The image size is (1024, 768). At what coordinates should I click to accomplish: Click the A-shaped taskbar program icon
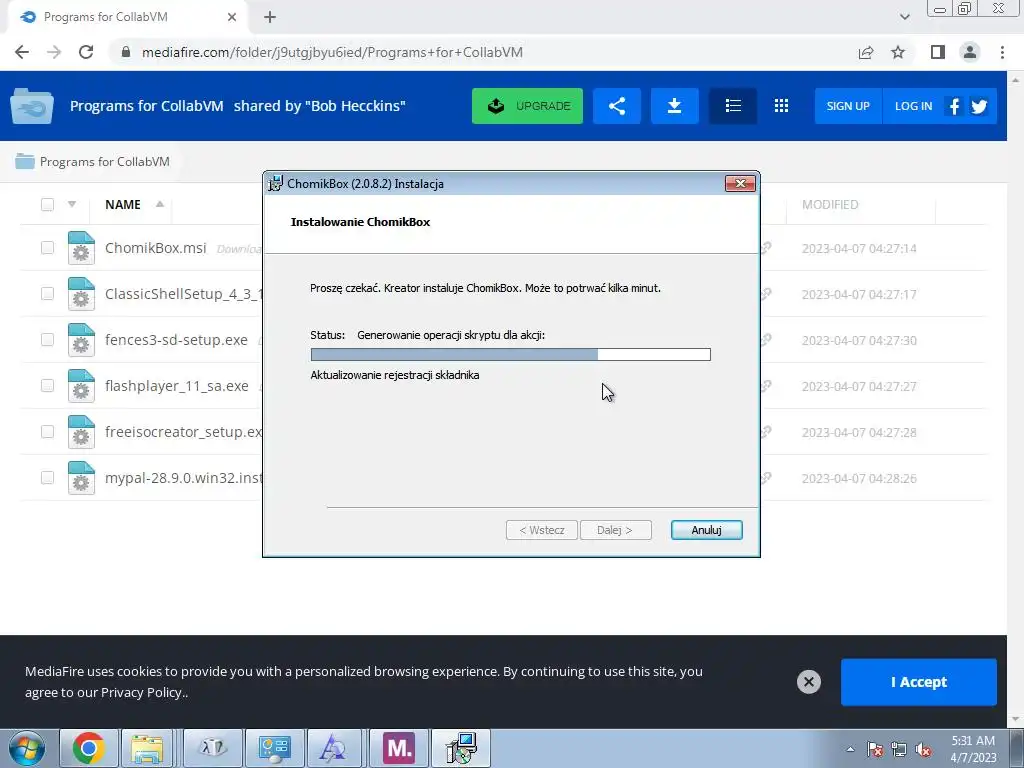click(x=332, y=748)
